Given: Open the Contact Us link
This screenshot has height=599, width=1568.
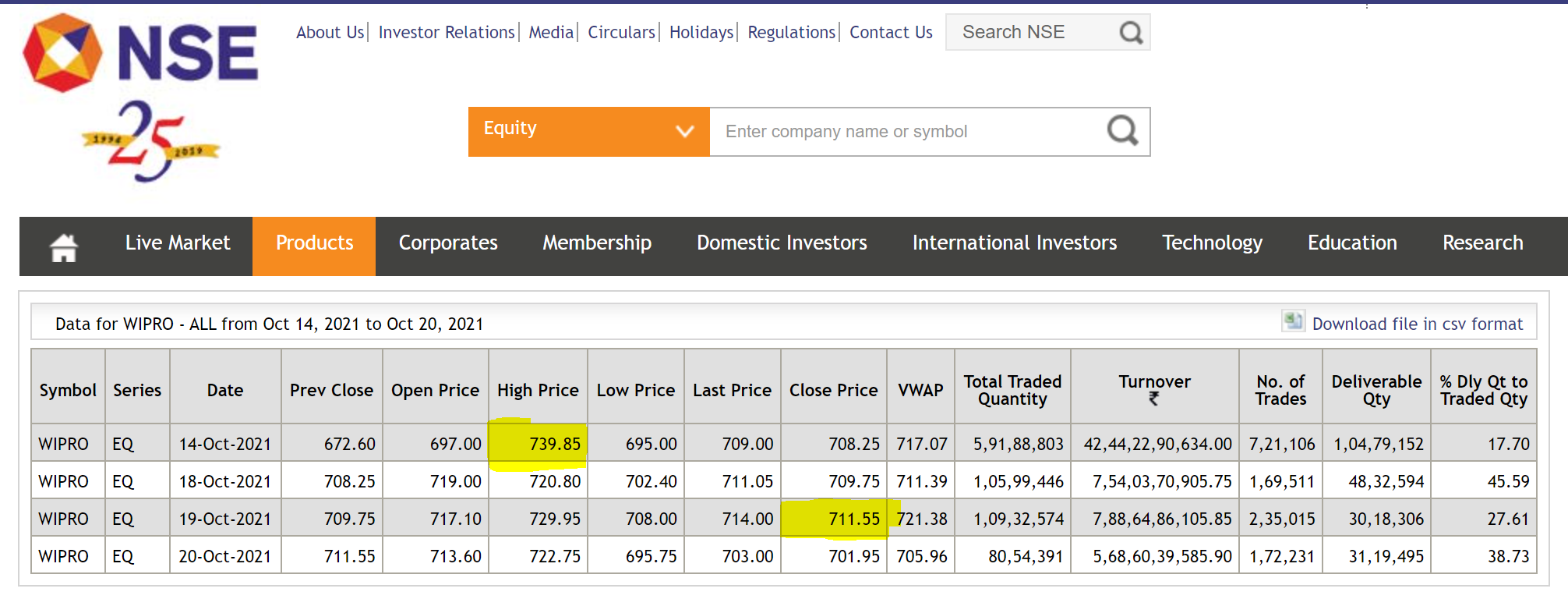Looking at the screenshot, I should coord(891,33).
